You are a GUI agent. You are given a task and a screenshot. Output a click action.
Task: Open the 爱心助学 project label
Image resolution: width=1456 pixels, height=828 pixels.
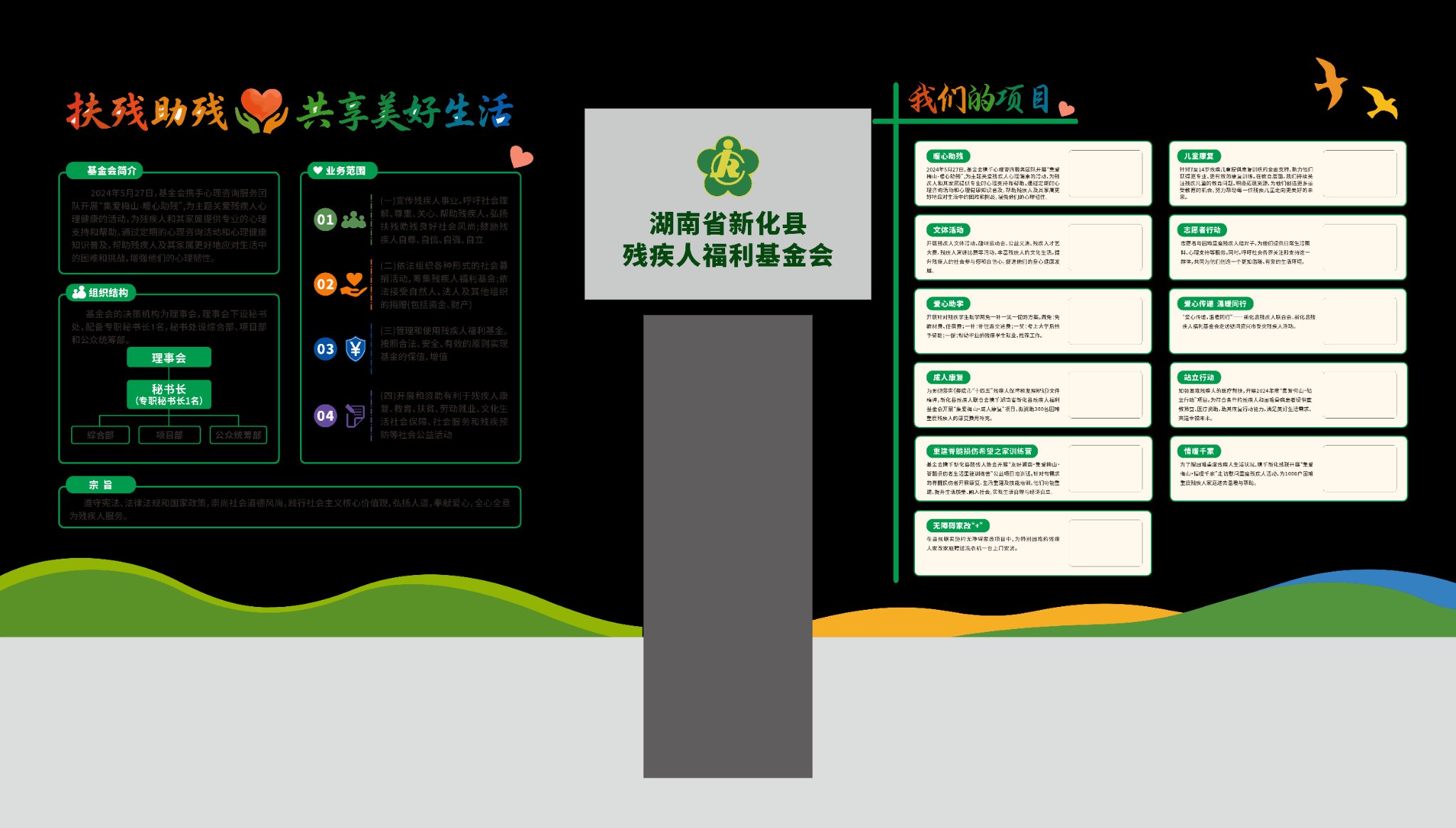click(948, 304)
